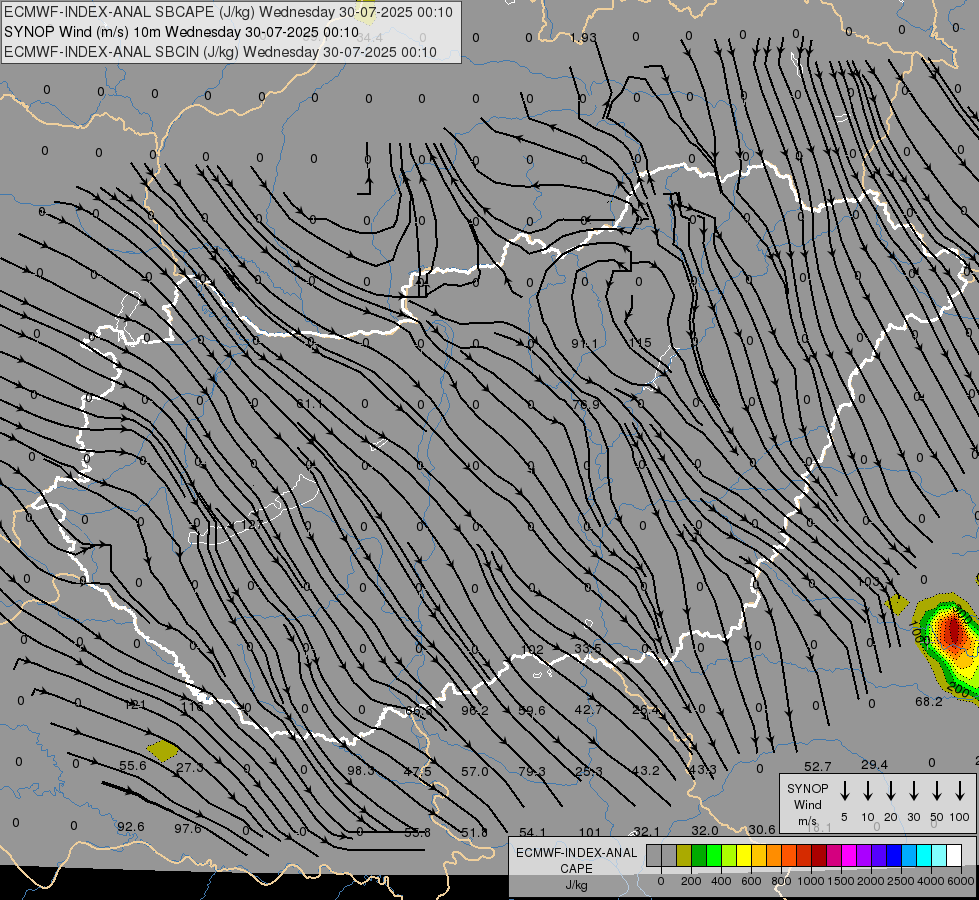Click the map value 43.2

(645, 770)
